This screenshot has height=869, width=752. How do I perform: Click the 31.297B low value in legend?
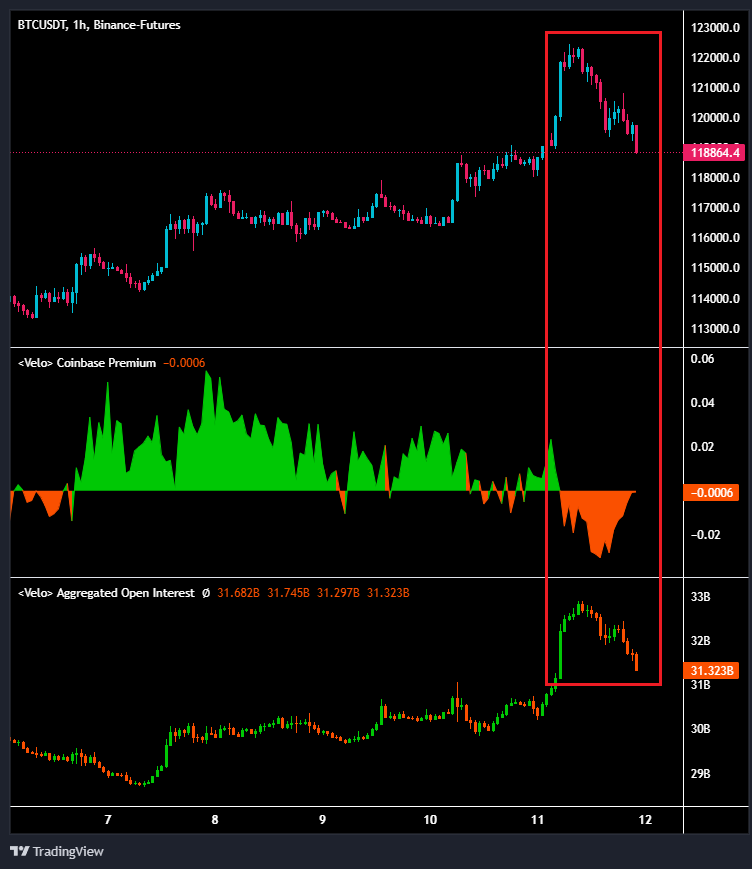[x=338, y=593]
